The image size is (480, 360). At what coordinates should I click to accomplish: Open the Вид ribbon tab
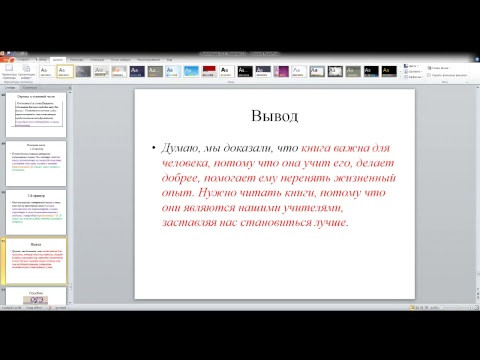click(170, 60)
